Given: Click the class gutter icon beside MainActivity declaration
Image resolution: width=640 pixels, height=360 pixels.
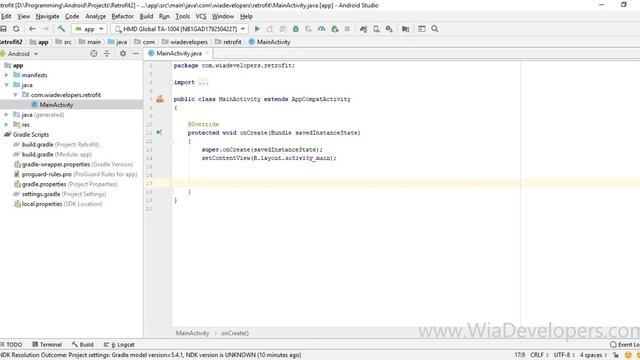Looking at the screenshot, I should (160, 99).
